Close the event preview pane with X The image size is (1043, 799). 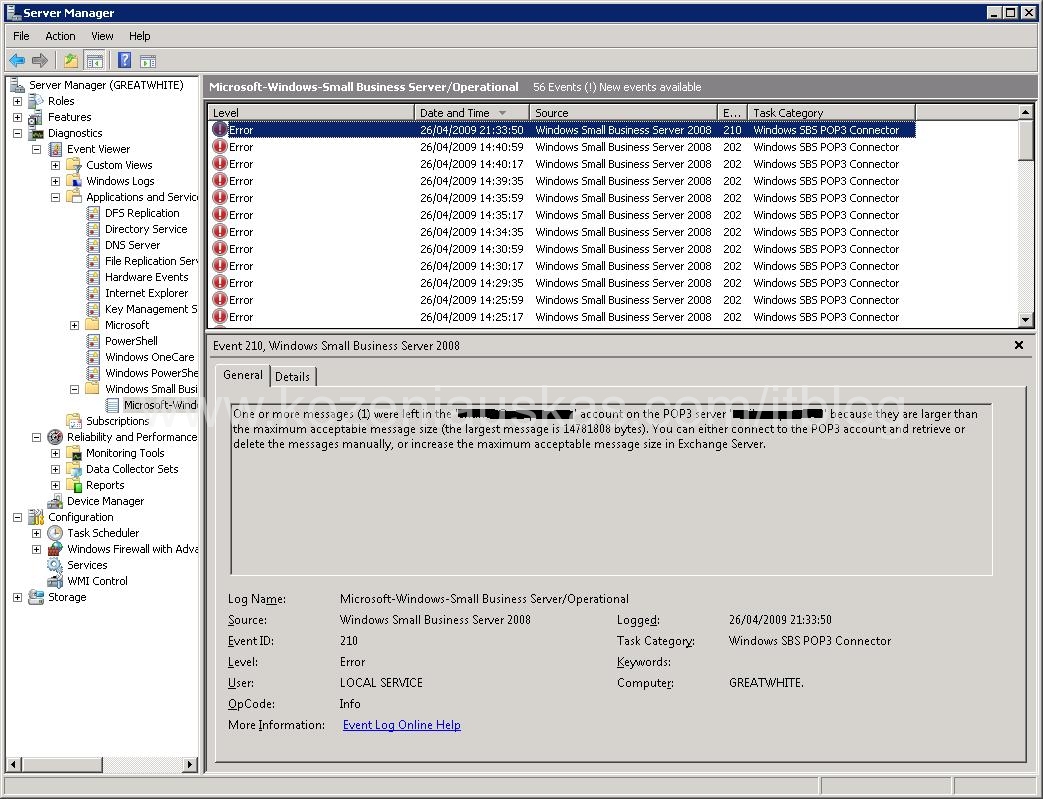click(x=1018, y=345)
